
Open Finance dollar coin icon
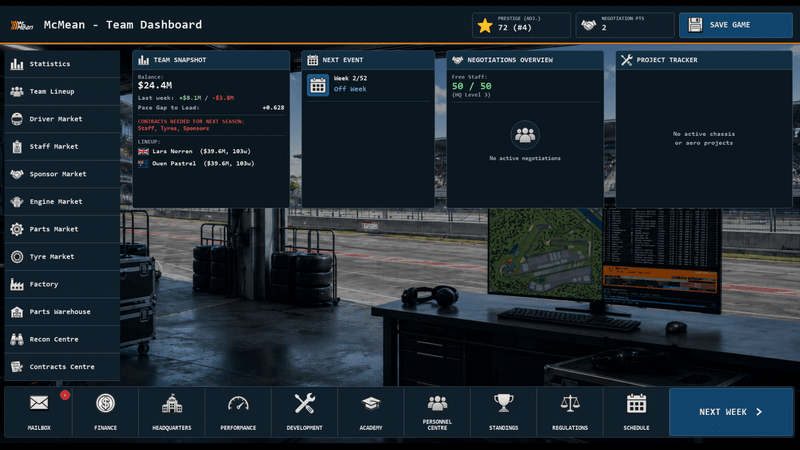[105, 404]
